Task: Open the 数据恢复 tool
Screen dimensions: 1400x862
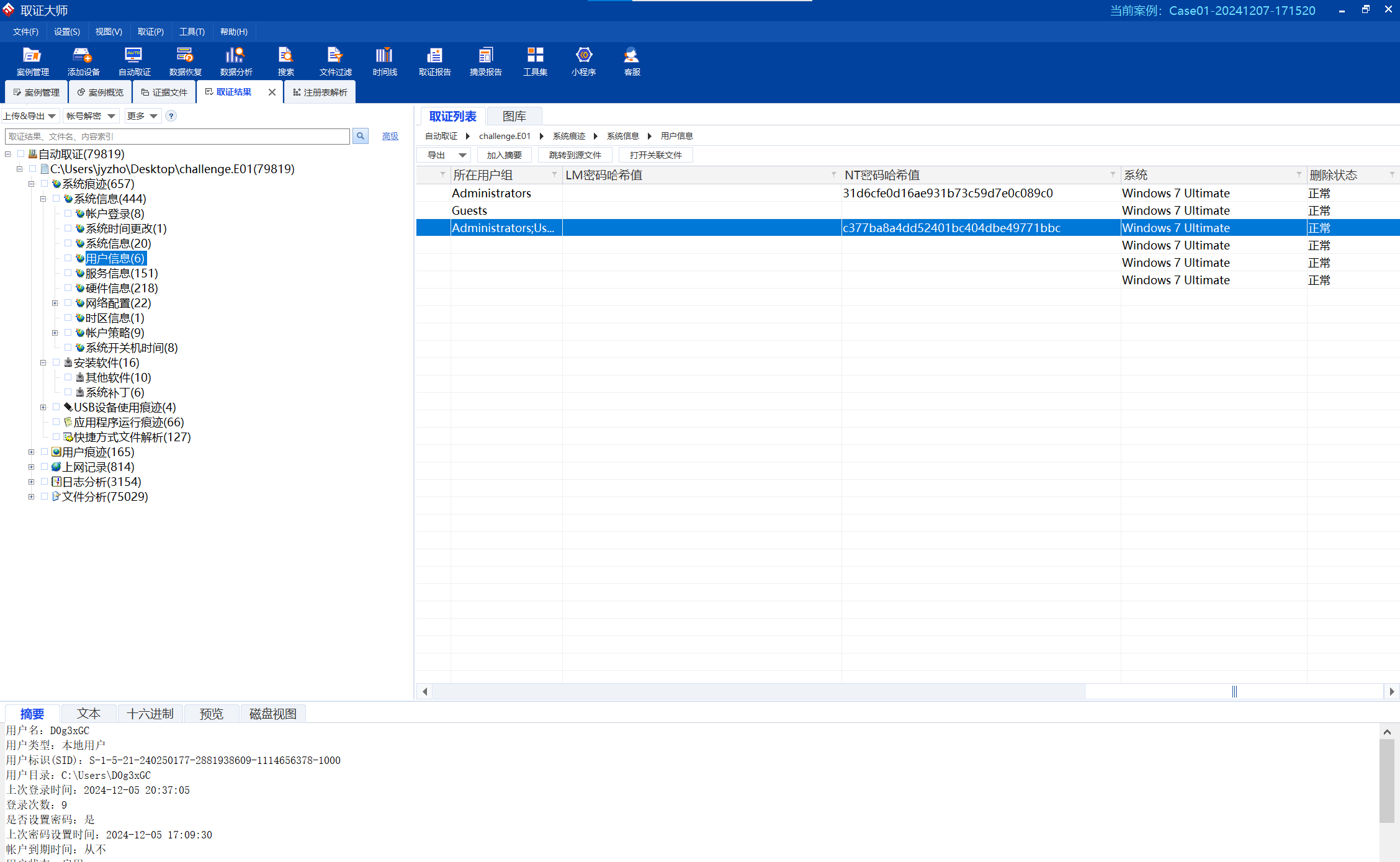Action: [x=185, y=61]
